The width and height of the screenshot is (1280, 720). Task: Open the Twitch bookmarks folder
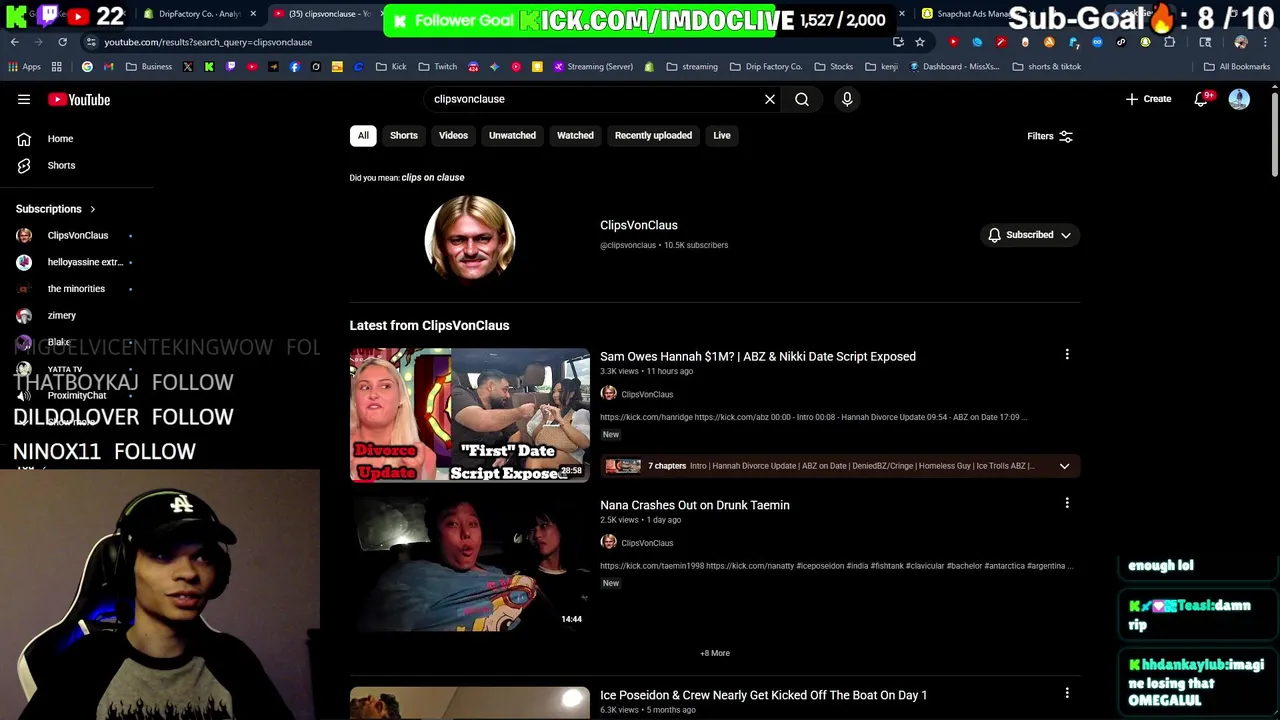coord(438,67)
